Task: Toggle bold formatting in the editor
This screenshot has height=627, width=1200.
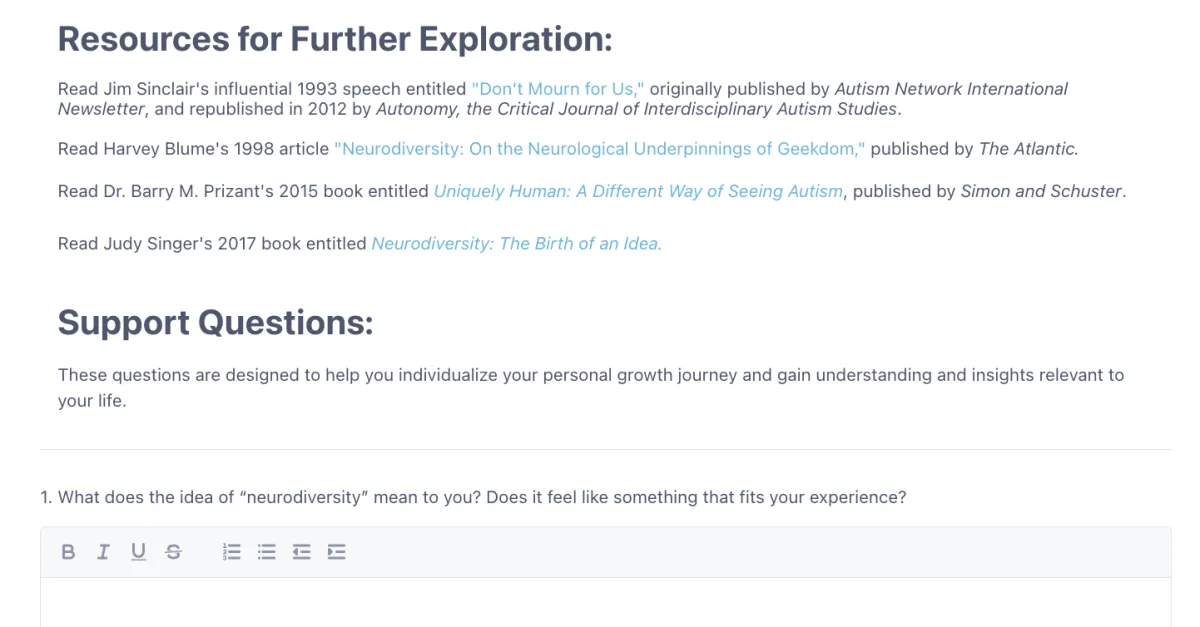Action: (x=68, y=551)
